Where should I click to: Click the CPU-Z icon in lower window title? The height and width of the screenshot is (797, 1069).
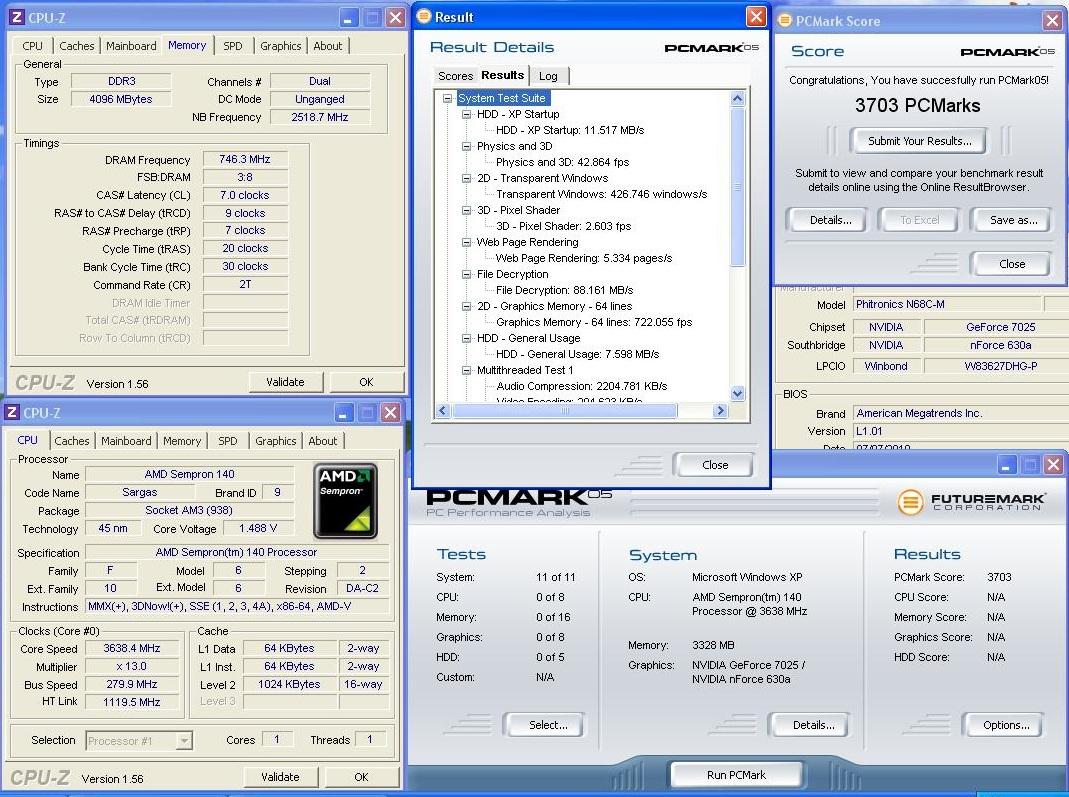coord(12,412)
